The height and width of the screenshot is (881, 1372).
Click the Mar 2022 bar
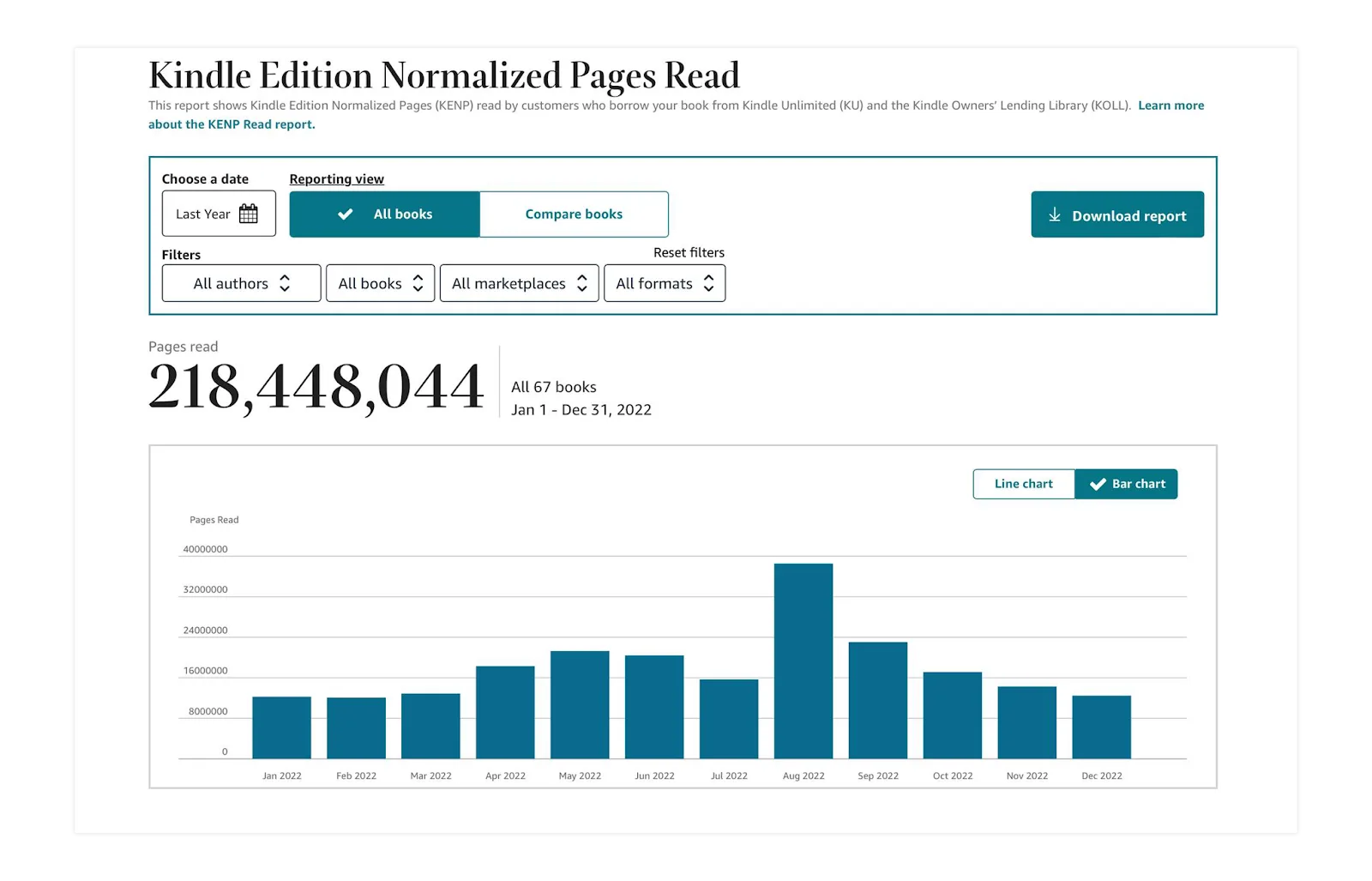point(430,727)
